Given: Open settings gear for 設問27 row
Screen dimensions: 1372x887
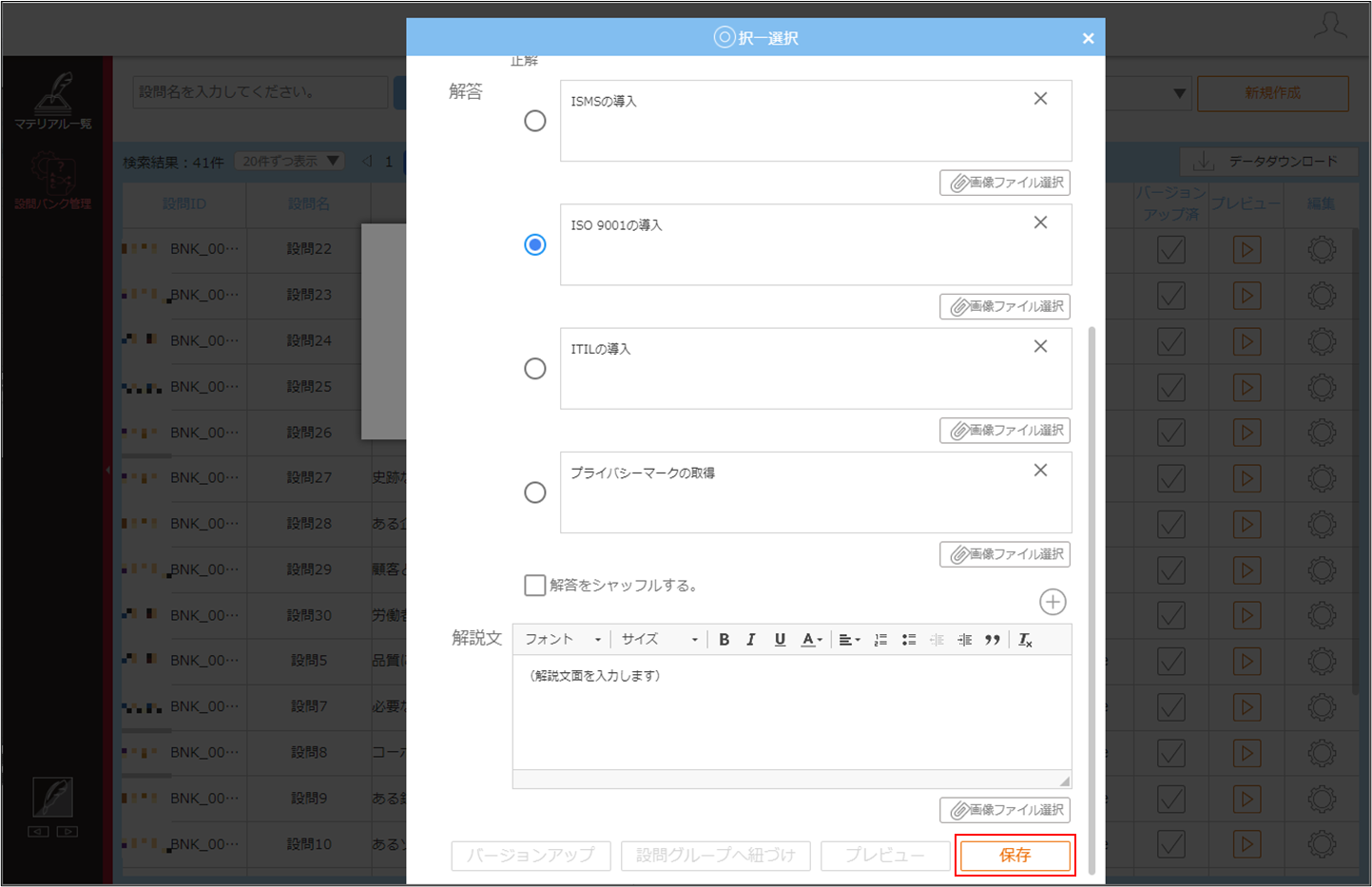Looking at the screenshot, I should click(x=1322, y=478).
